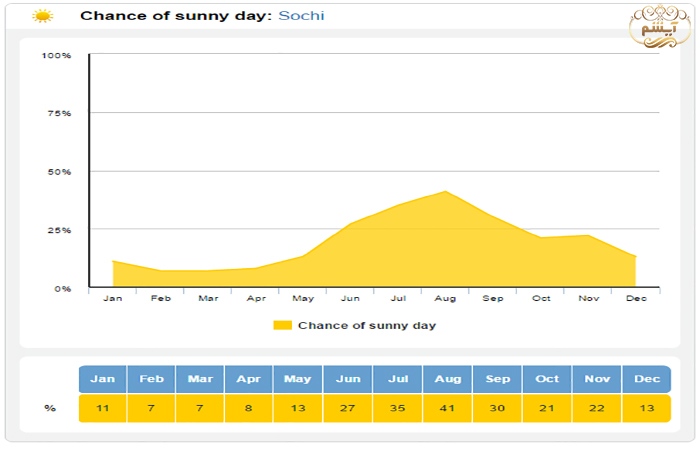Click the Jan label on chart x-axis

(x=112, y=298)
